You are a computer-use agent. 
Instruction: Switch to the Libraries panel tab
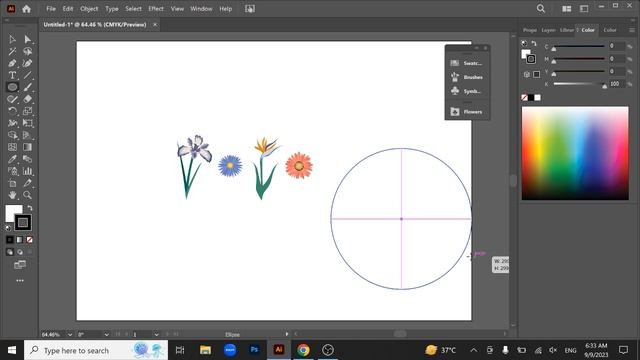(x=567, y=30)
